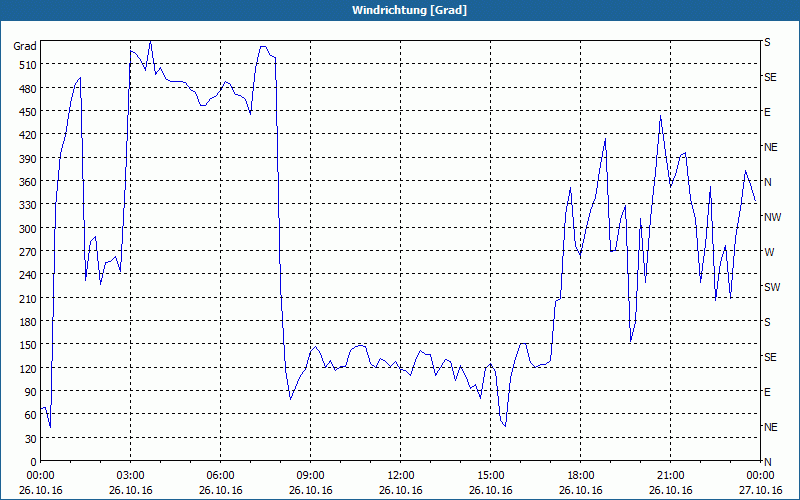
Task: Click the 21:00 time label on x-axis
Action: pyautogui.click(x=671, y=475)
